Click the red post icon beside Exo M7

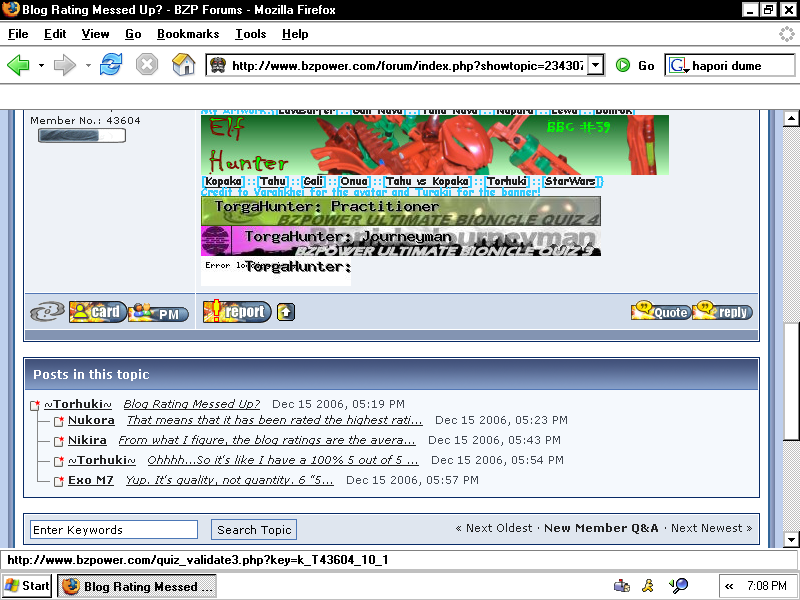(57, 481)
